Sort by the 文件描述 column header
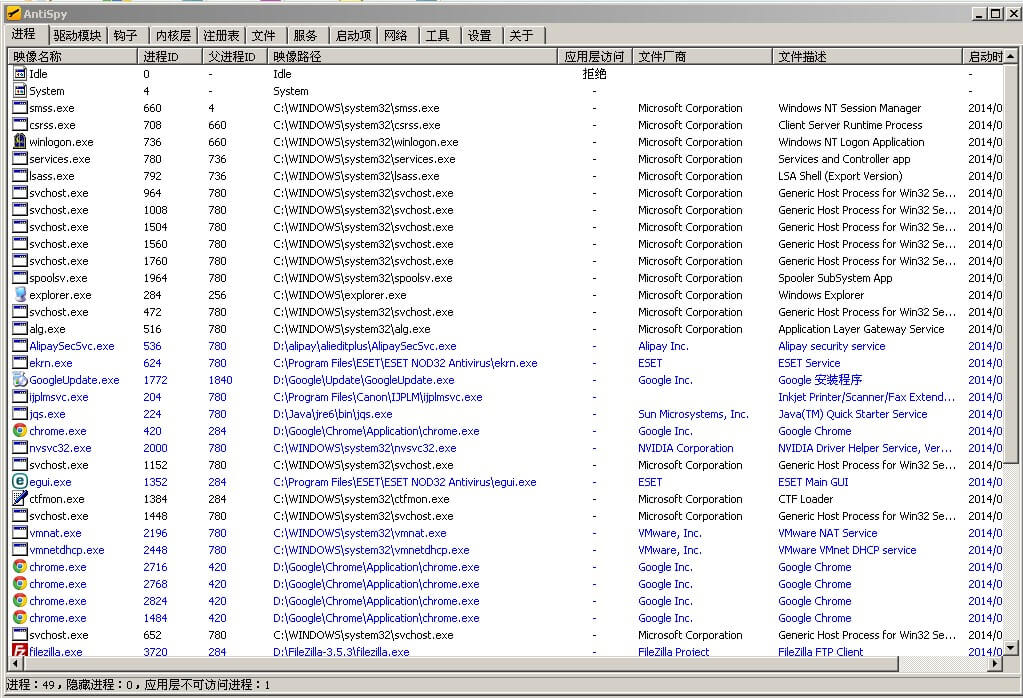This screenshot has width=1023, height=698. [868, 57]
